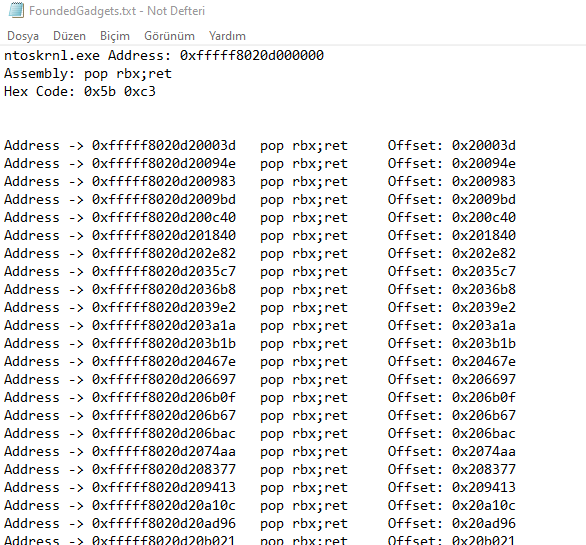Open the Biçim menu
Screen dimensions: 586x545
(x=115, y=36)
